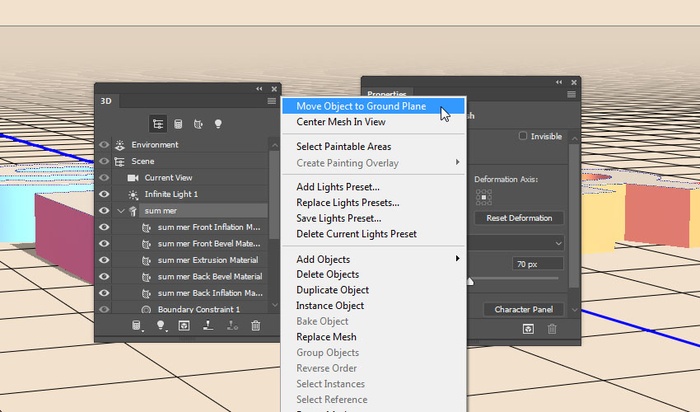
Task: Delete using Properties panel trash icon
Action: (x=552, y=328)
